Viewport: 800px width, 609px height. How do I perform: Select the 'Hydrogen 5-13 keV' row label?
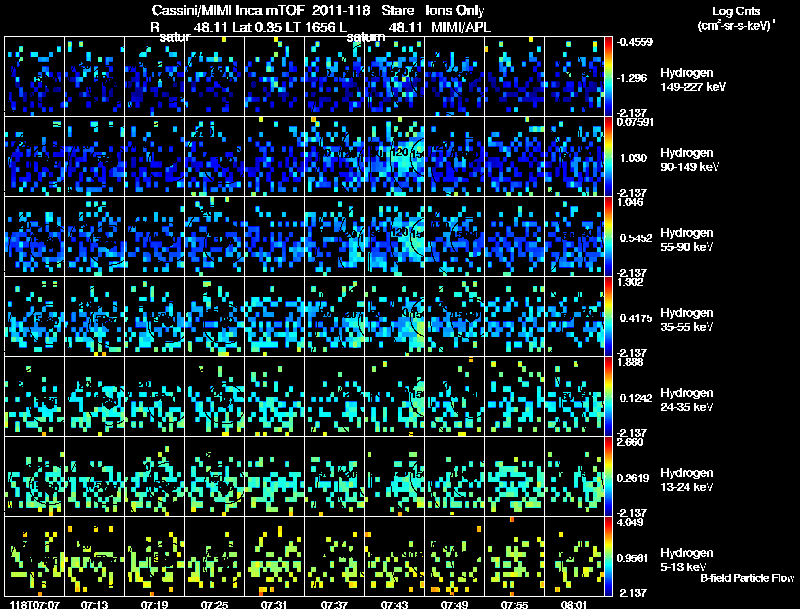[x=687, y=560]
